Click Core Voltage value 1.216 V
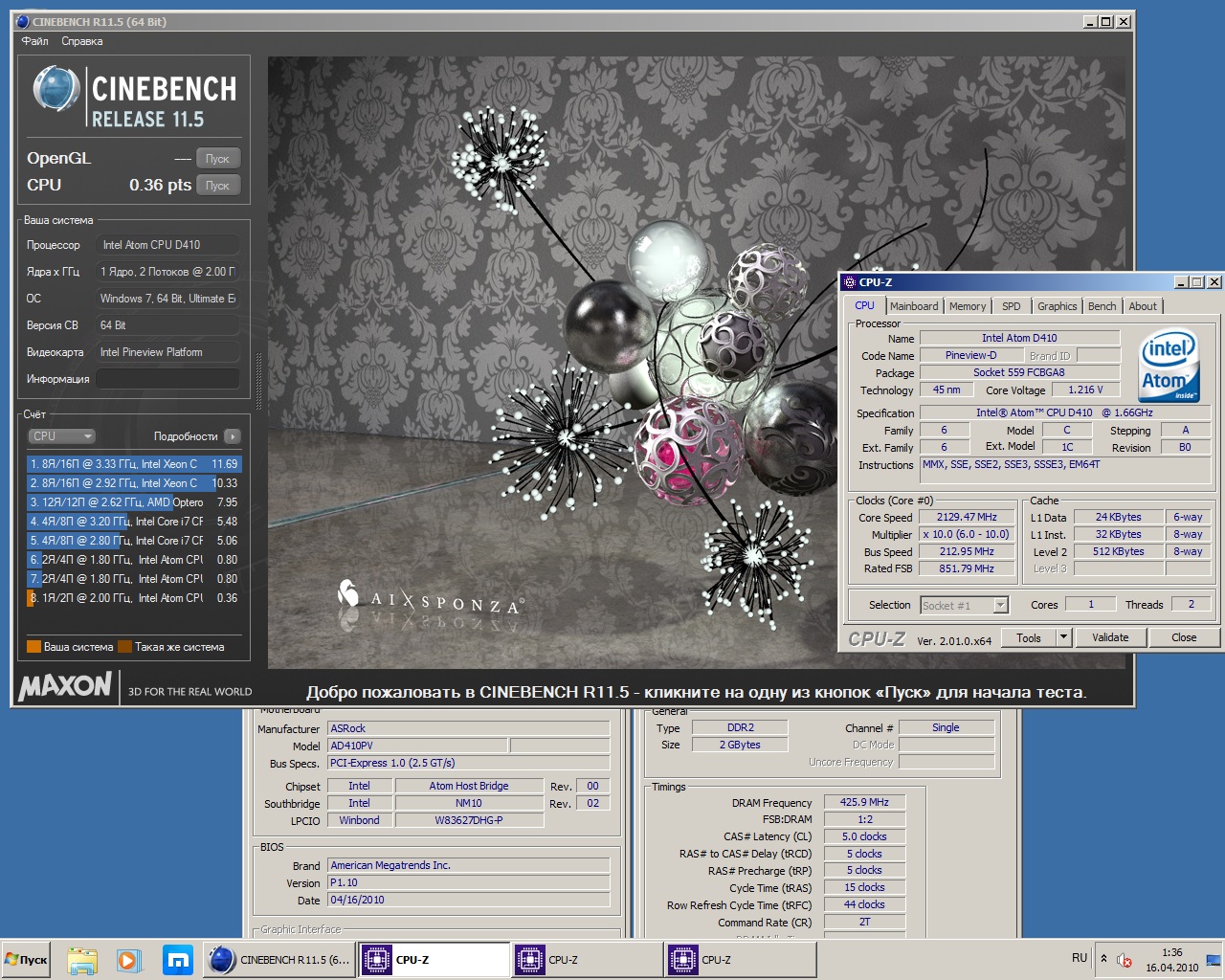Viewport: 1225px width, 980px height. coord(1085,390)
